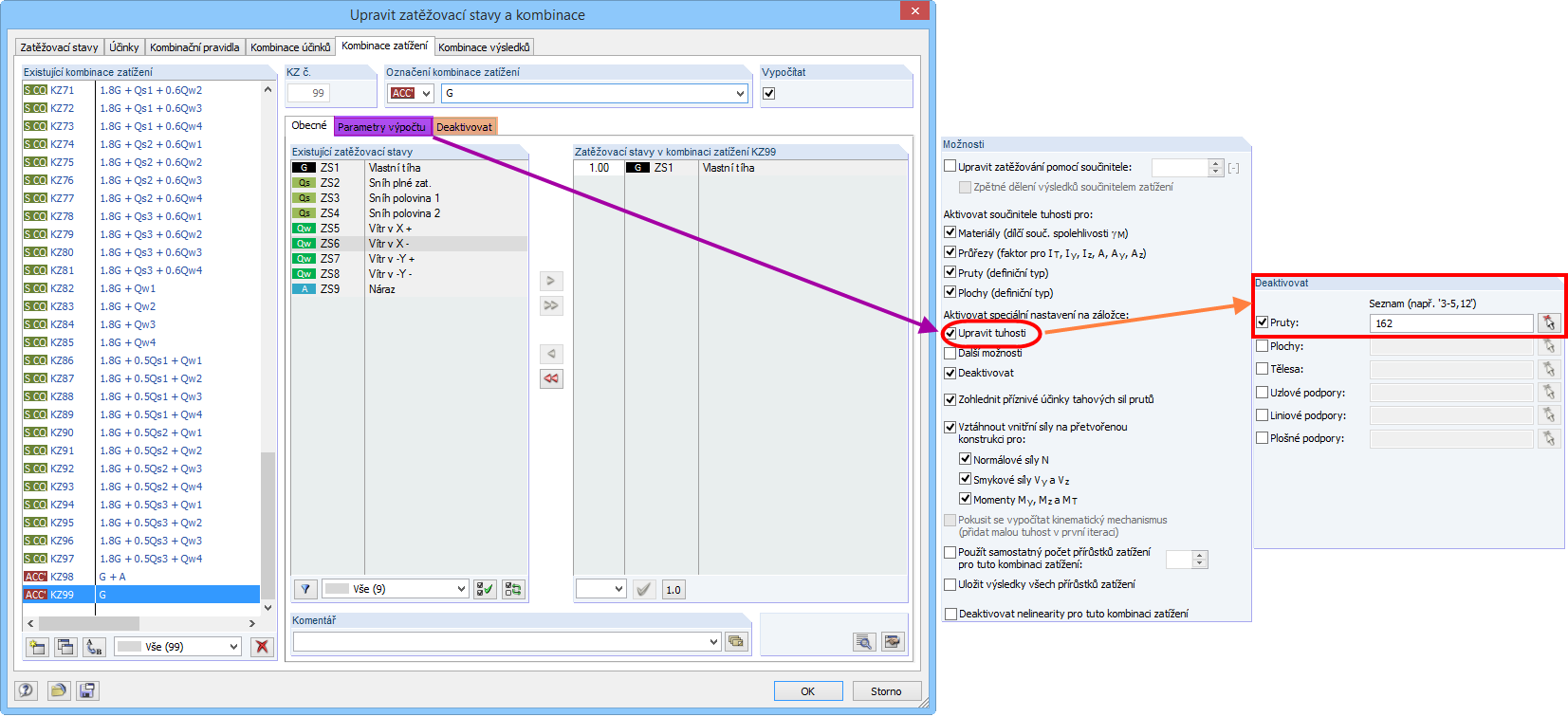
Task: Click the pick icon in Uzlové podpory row
Action: [1549, 392]
